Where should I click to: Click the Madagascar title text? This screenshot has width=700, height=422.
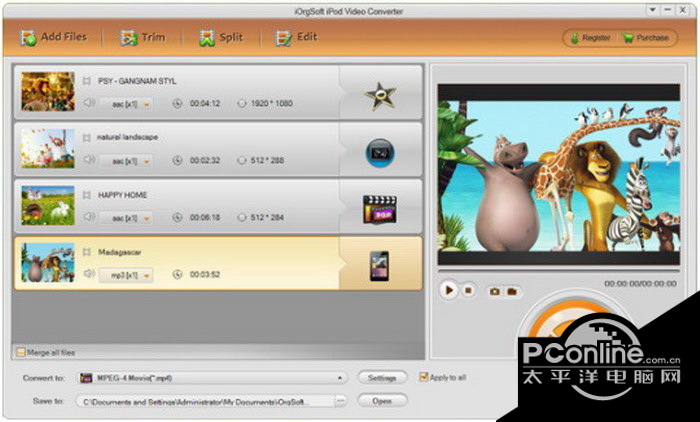[120, 252]
